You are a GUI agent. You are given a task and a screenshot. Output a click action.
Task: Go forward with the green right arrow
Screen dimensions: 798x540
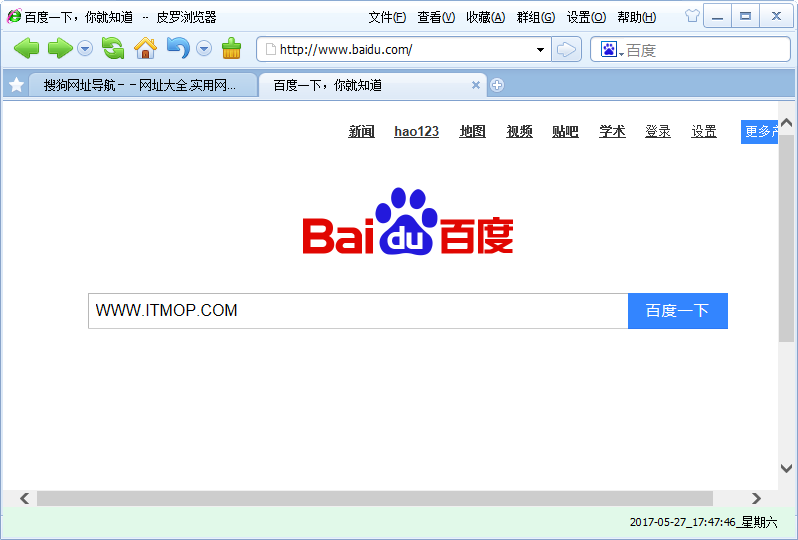(x=61, y=49)
